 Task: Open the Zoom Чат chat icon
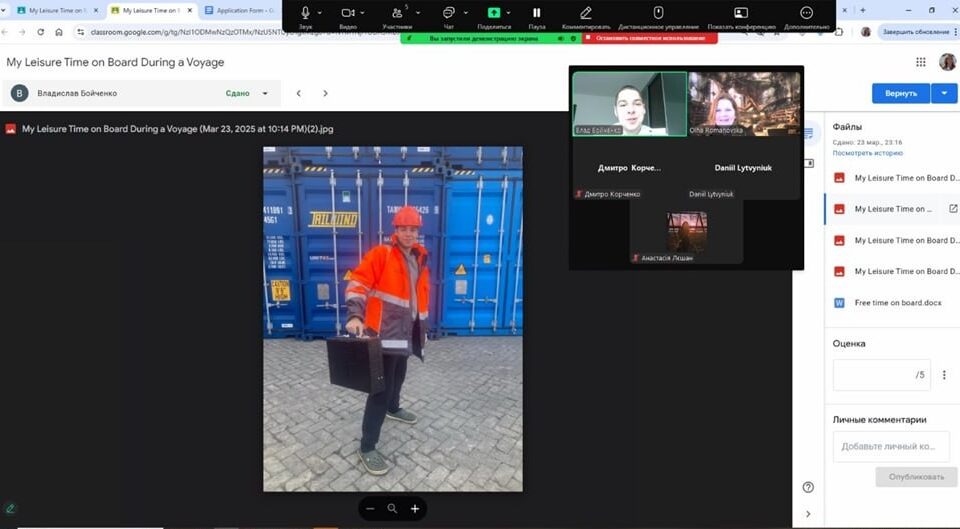pos(449,13)
